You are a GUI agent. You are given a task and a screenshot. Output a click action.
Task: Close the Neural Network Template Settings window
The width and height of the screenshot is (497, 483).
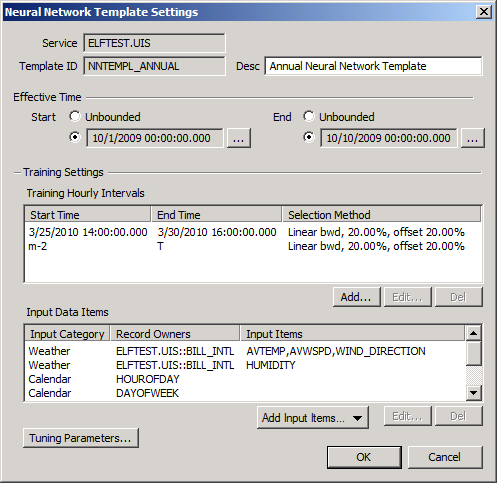484,12
